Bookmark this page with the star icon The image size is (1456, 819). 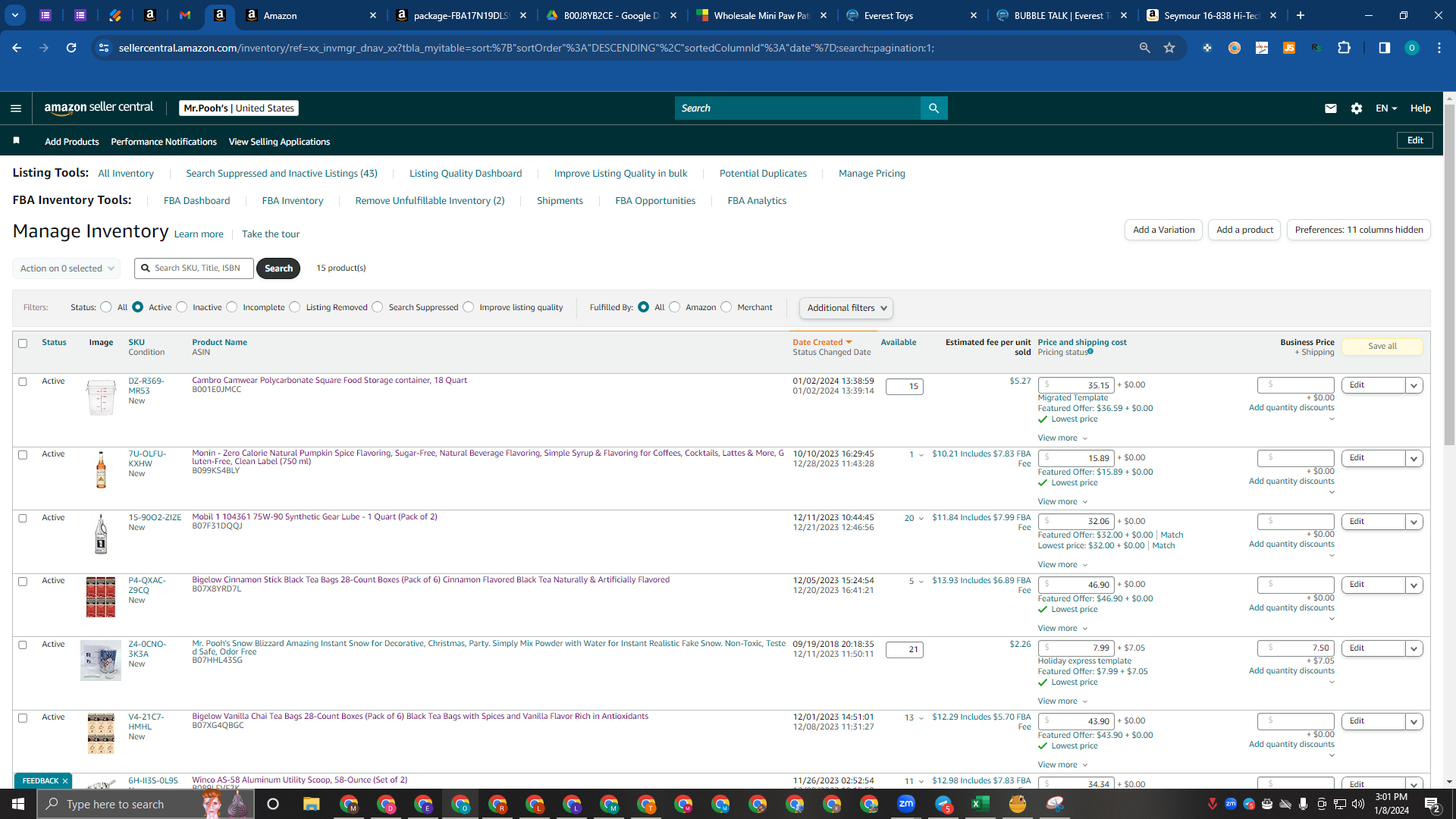click(1169, 48)
